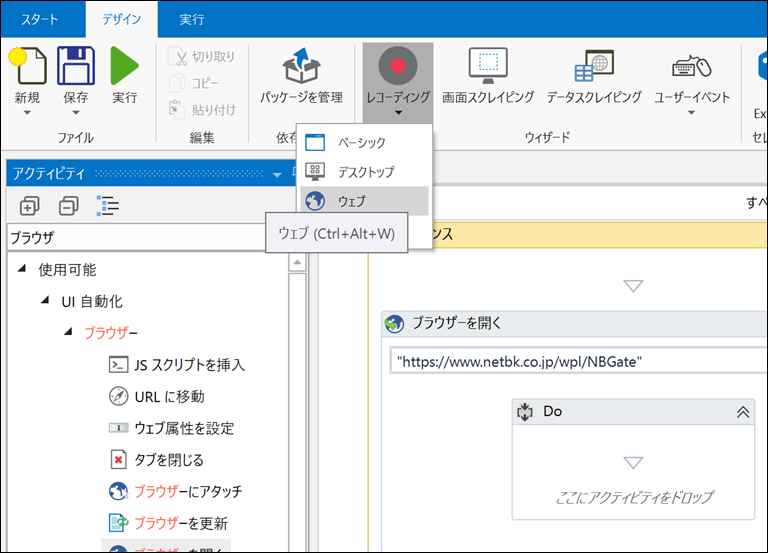The width and height of the screenshot is (768, 553).
Task: Select the JS スクリプトを挿入 activity
Action: pos(176,365)
